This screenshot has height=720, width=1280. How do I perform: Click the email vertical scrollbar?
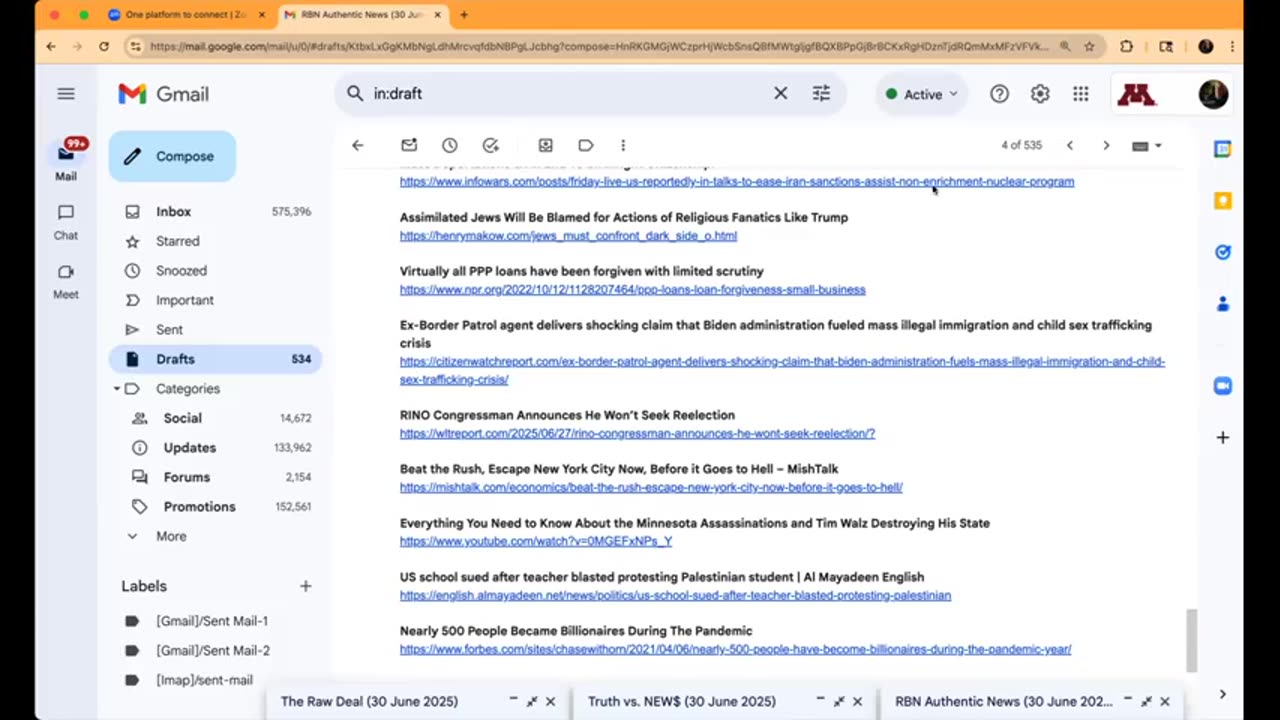(x=1190, y=640)
